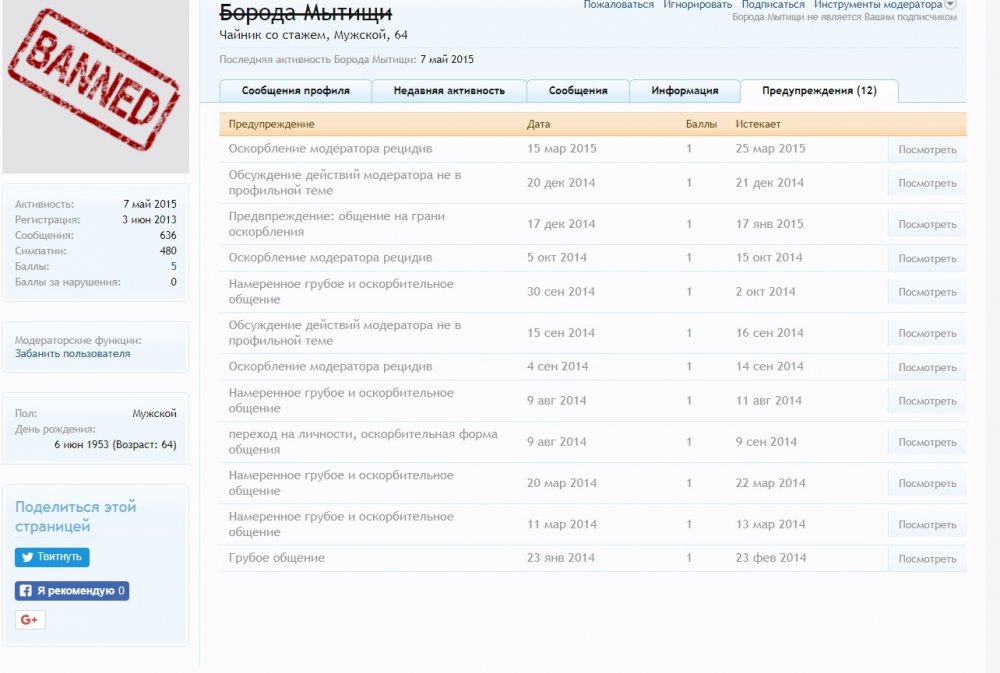Open the Profile Messages tab

pyautogui.click(x=295, y=91)
